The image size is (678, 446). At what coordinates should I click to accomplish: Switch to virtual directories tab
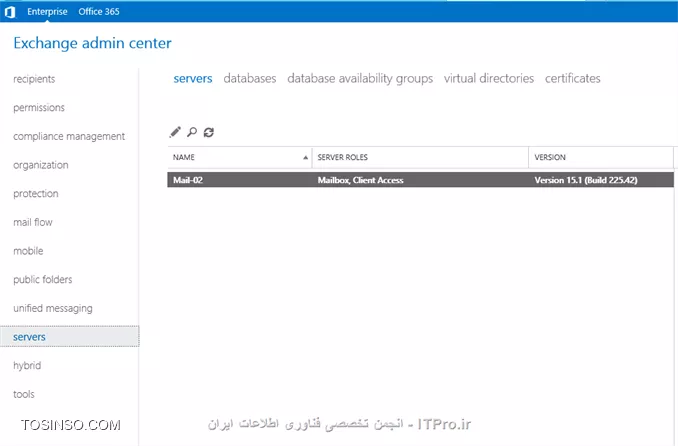(489, 79)
